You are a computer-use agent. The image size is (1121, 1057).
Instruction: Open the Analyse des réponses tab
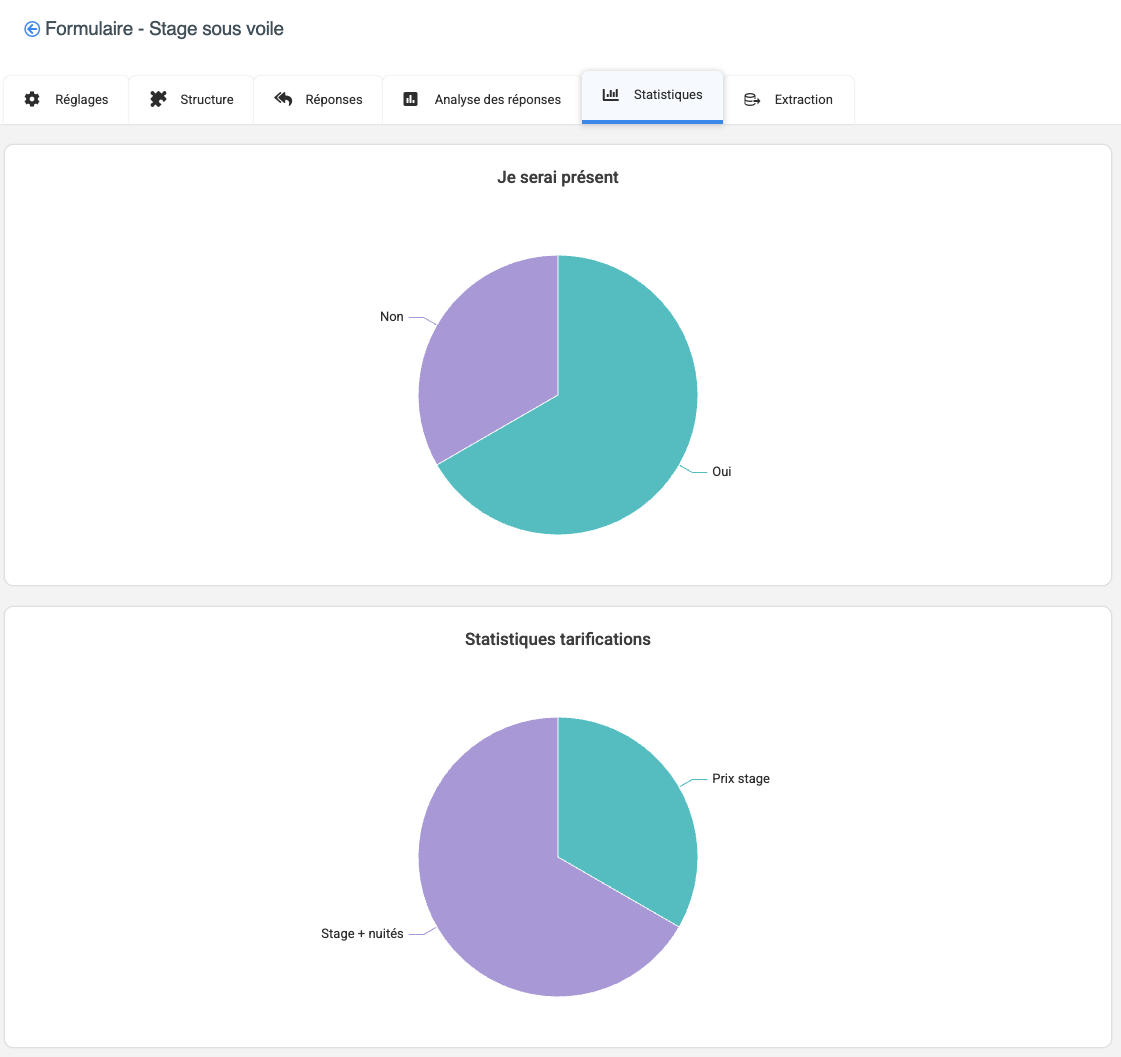[497, 100]
